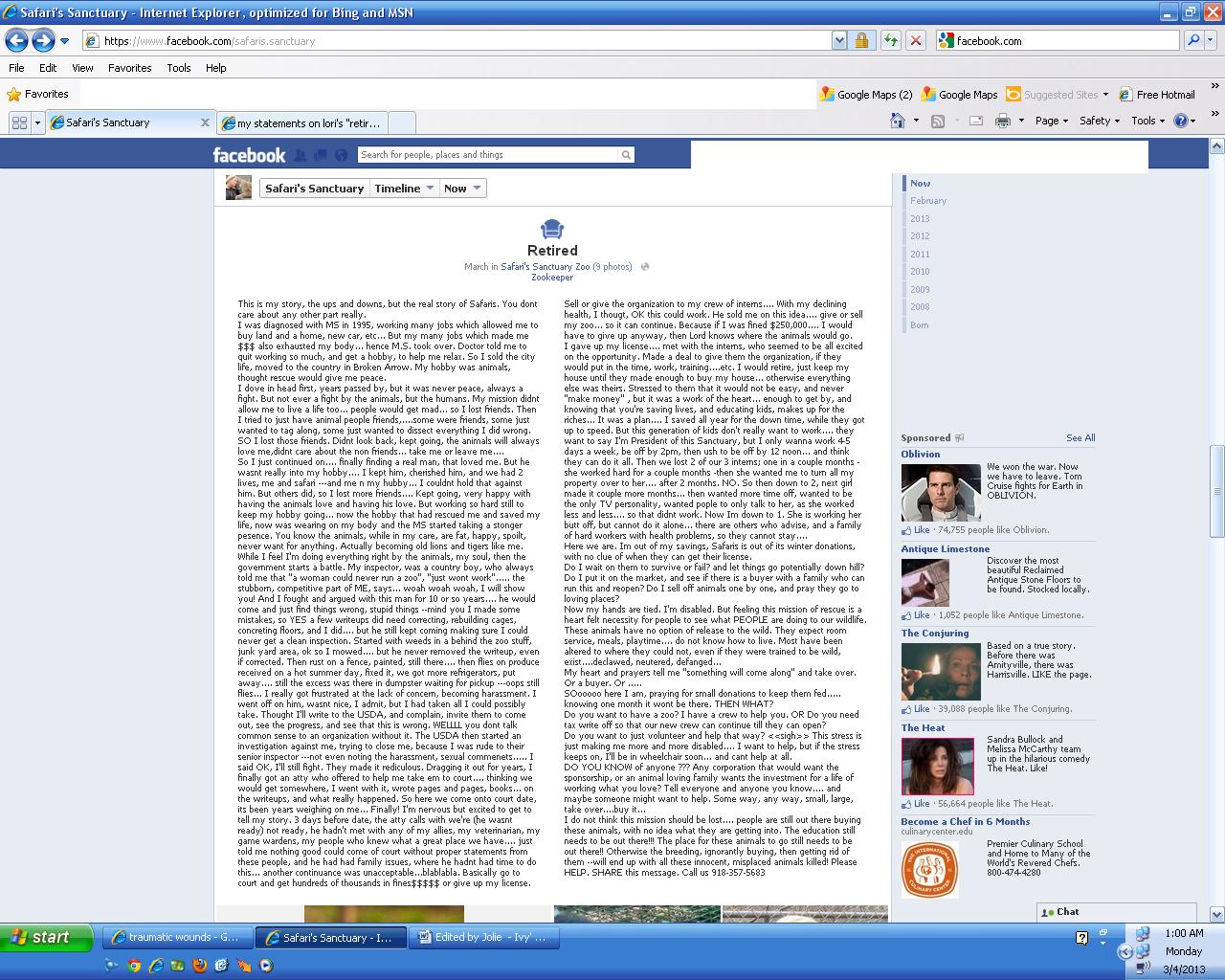Click the Facebook search magnifier icon
This screenshot has width=1225, height=980.
tap(626, 155)
